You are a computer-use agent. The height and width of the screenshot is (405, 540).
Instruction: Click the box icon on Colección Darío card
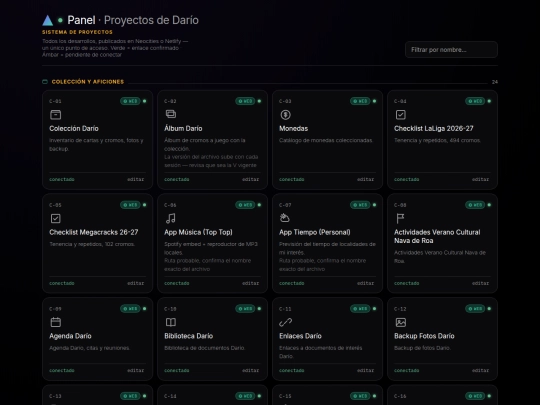click(55, 115)
